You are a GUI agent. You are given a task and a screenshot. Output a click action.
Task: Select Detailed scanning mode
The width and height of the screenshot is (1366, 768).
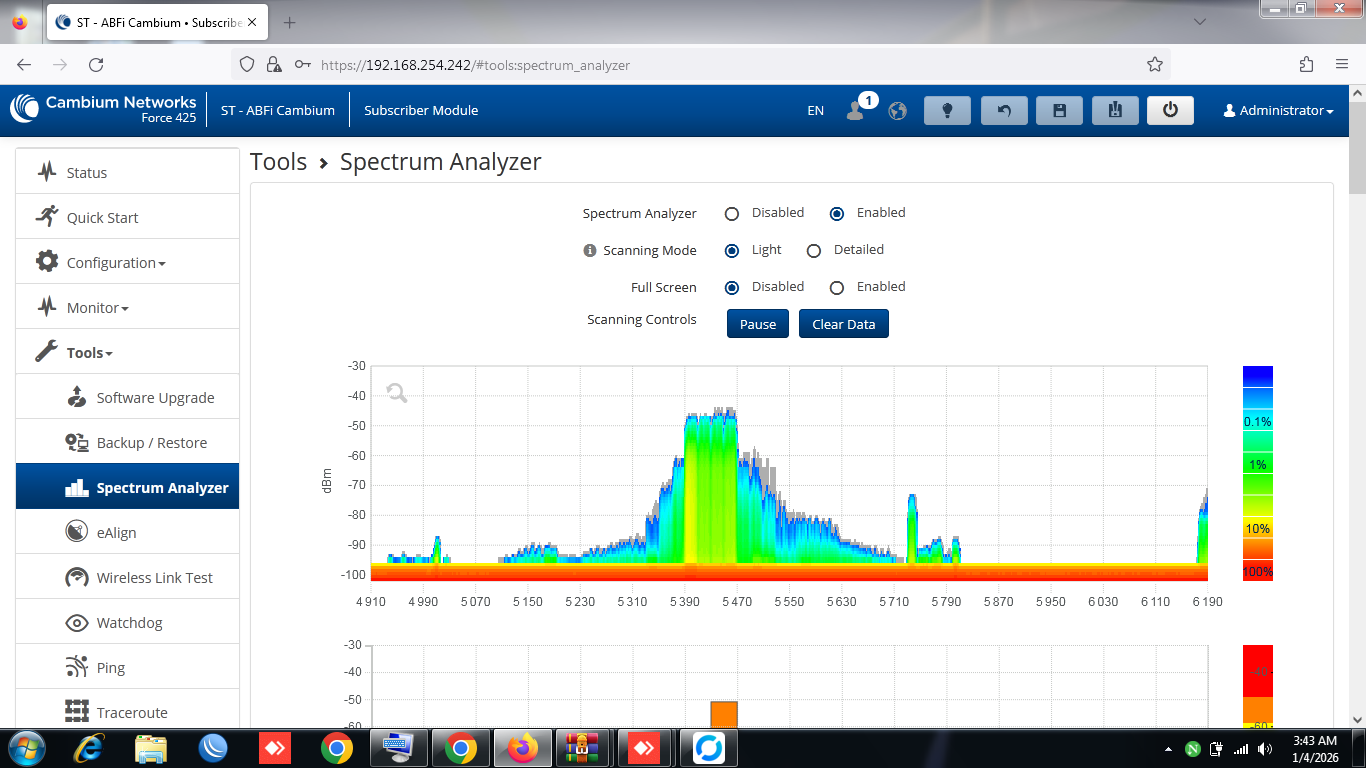[x=814, y=250]
